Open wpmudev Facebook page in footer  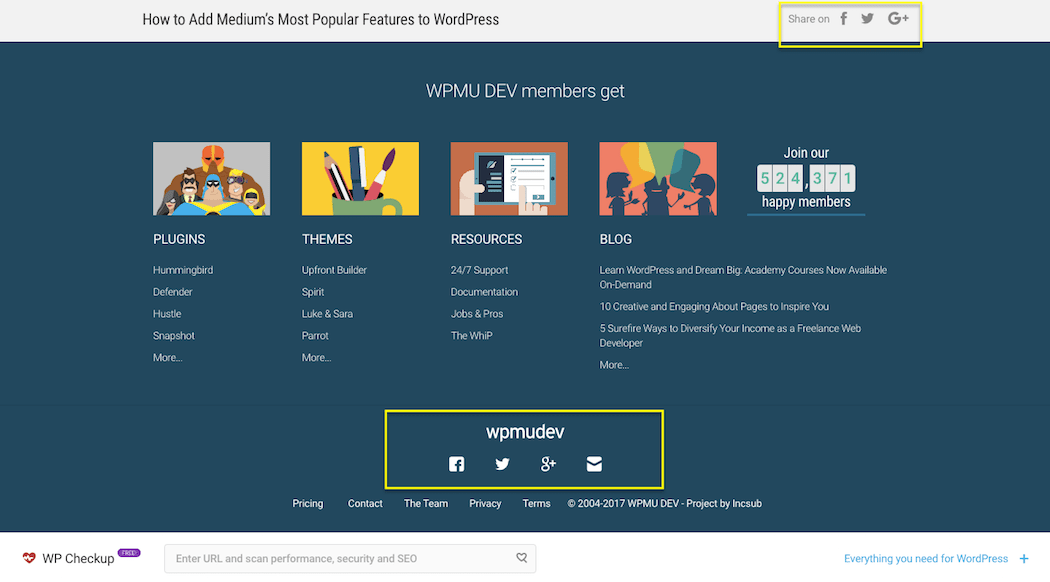[457, 464]
